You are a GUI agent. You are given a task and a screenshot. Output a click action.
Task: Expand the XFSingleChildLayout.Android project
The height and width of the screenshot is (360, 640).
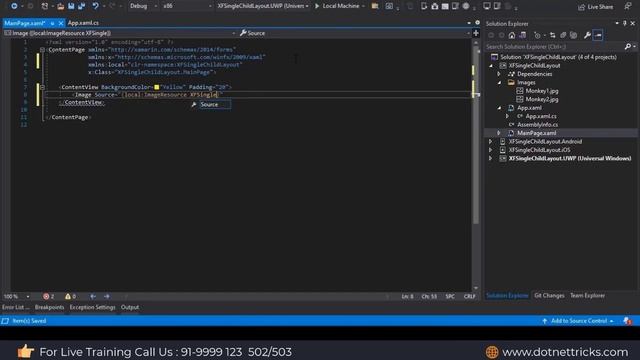point(491,142)
